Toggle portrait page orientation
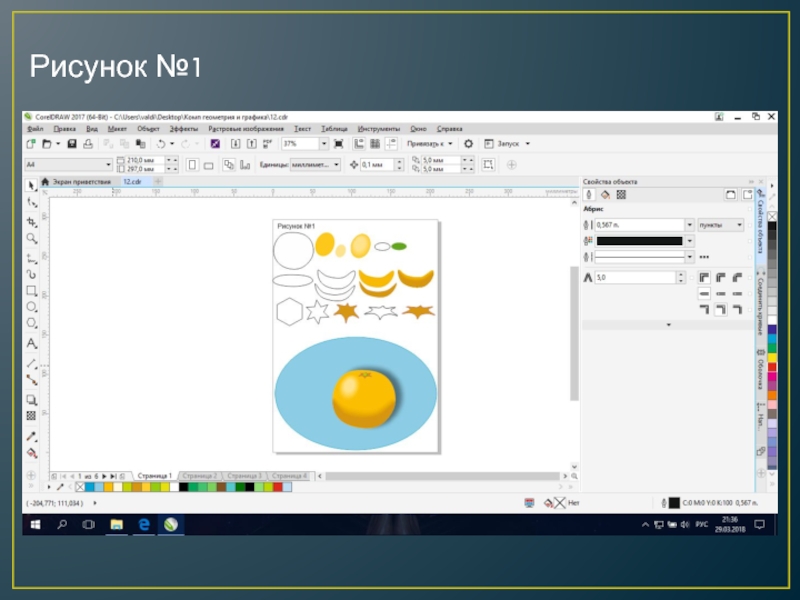Viewport: 800px width, 600px height. click(192, 164)
